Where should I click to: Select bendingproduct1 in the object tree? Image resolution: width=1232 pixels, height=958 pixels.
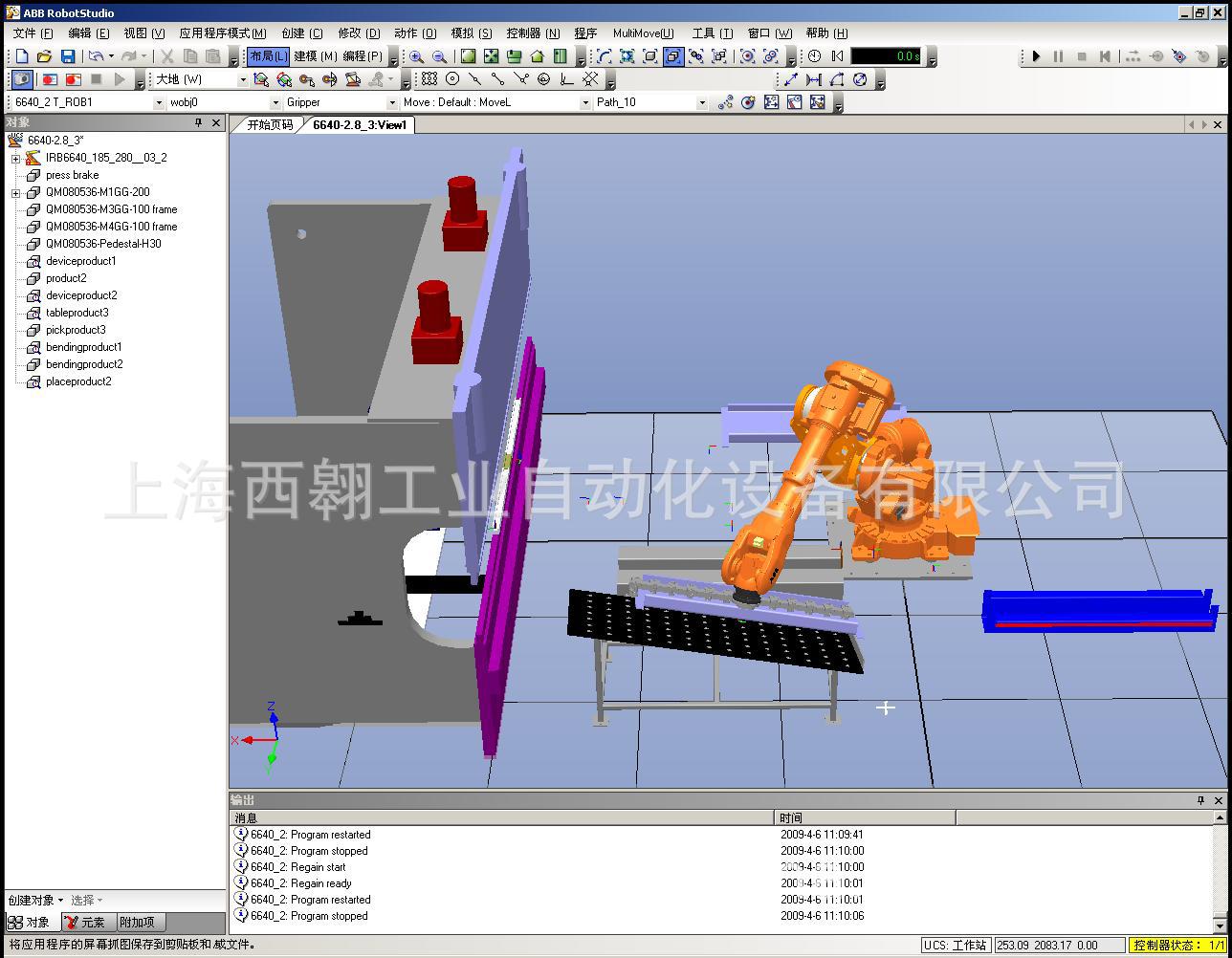(x=84, y=347)
